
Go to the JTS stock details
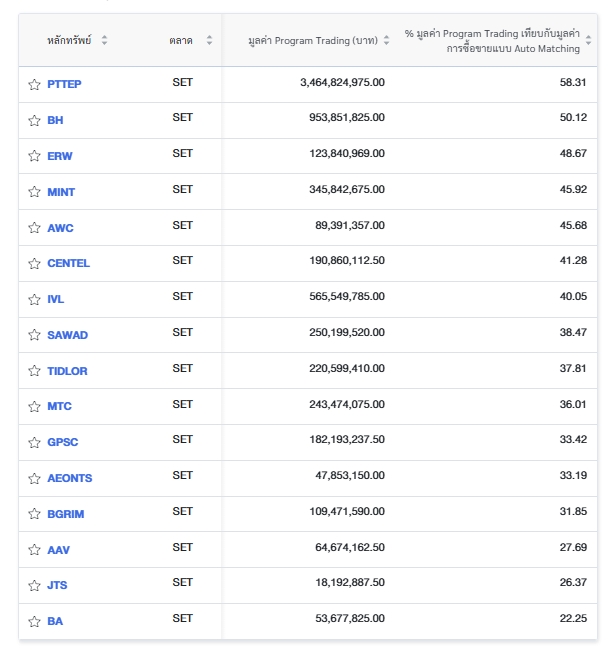pos(58,585)
